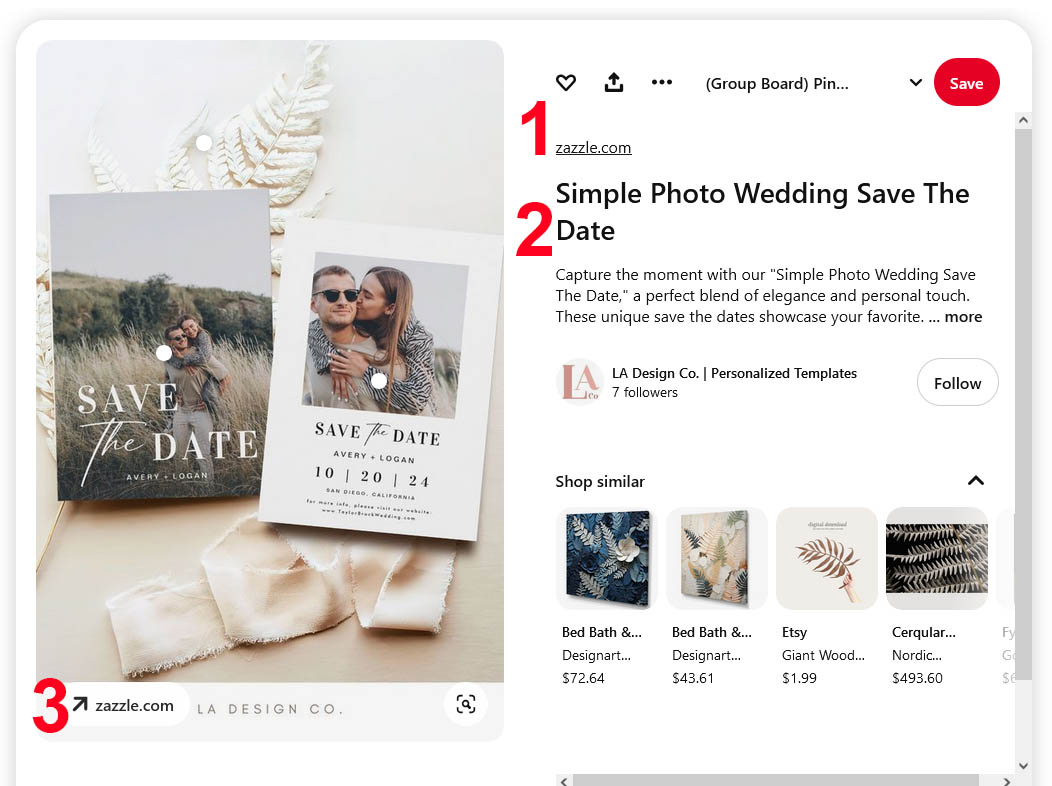Open the Cerqular Nordic product thumbnail
The image size is (1052, 786).
click(937, 558)
